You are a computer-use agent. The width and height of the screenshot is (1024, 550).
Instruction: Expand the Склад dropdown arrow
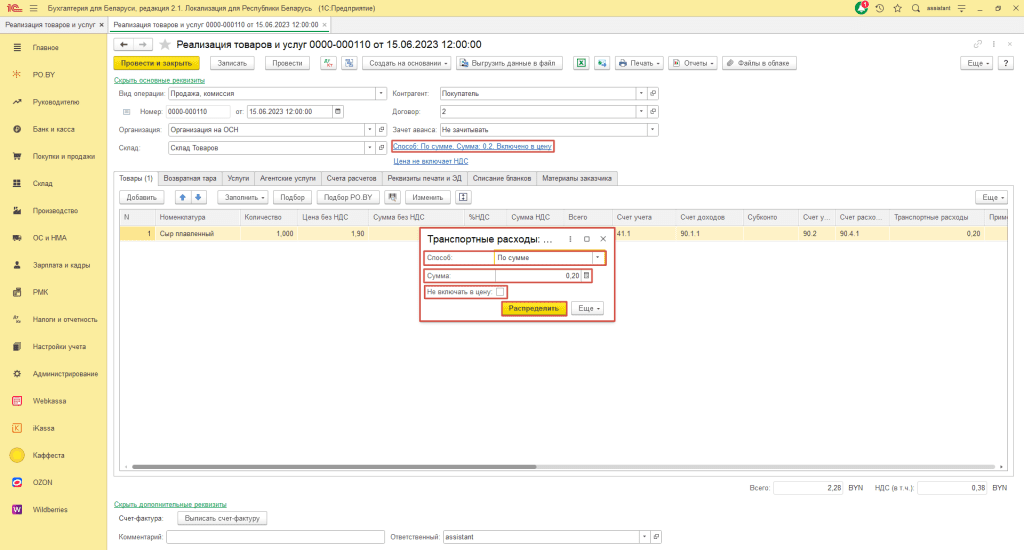pos(370,148)
